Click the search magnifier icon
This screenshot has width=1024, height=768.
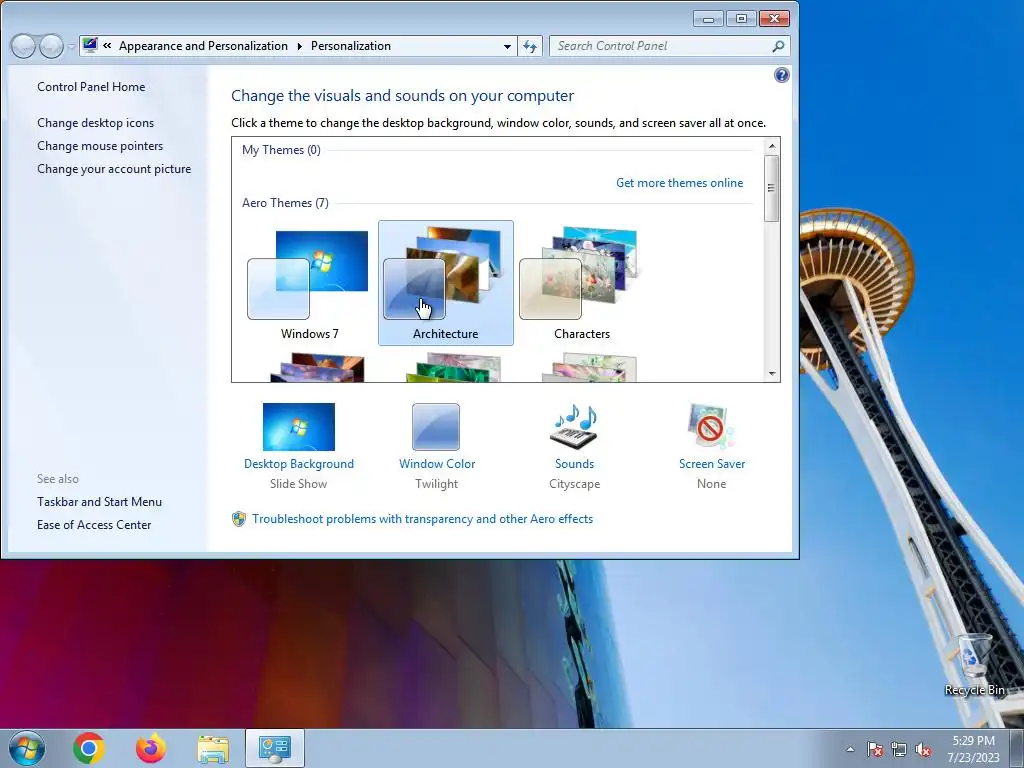coord(778,46)
